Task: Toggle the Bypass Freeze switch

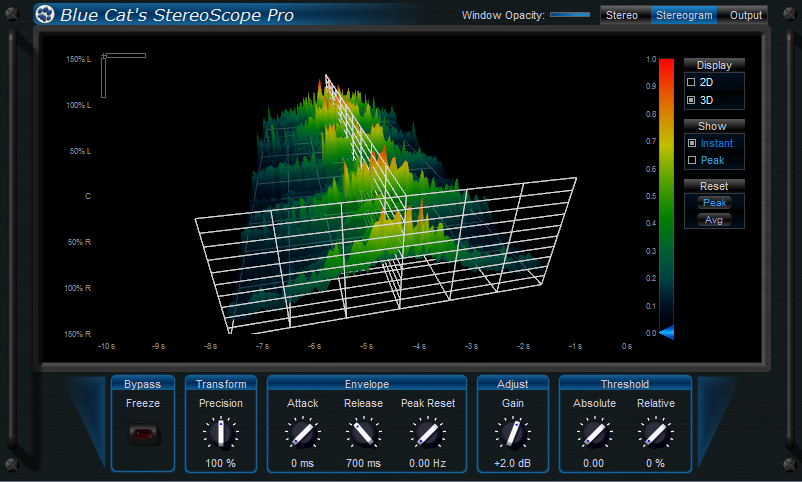Action: [x=142, y=434]
